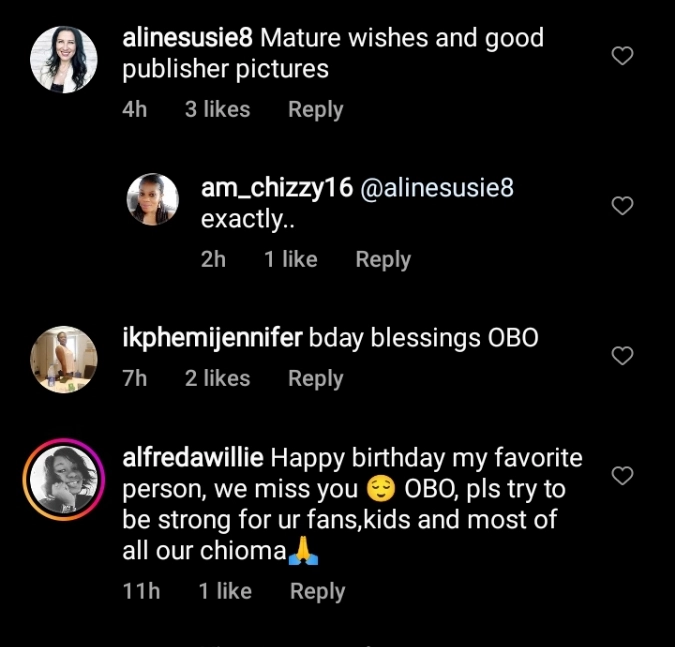Like ikphemijennifer's bday blessings comment
The width and height of the screenshot is (675, 647).
pyautogui.click(x=622, y=356)
